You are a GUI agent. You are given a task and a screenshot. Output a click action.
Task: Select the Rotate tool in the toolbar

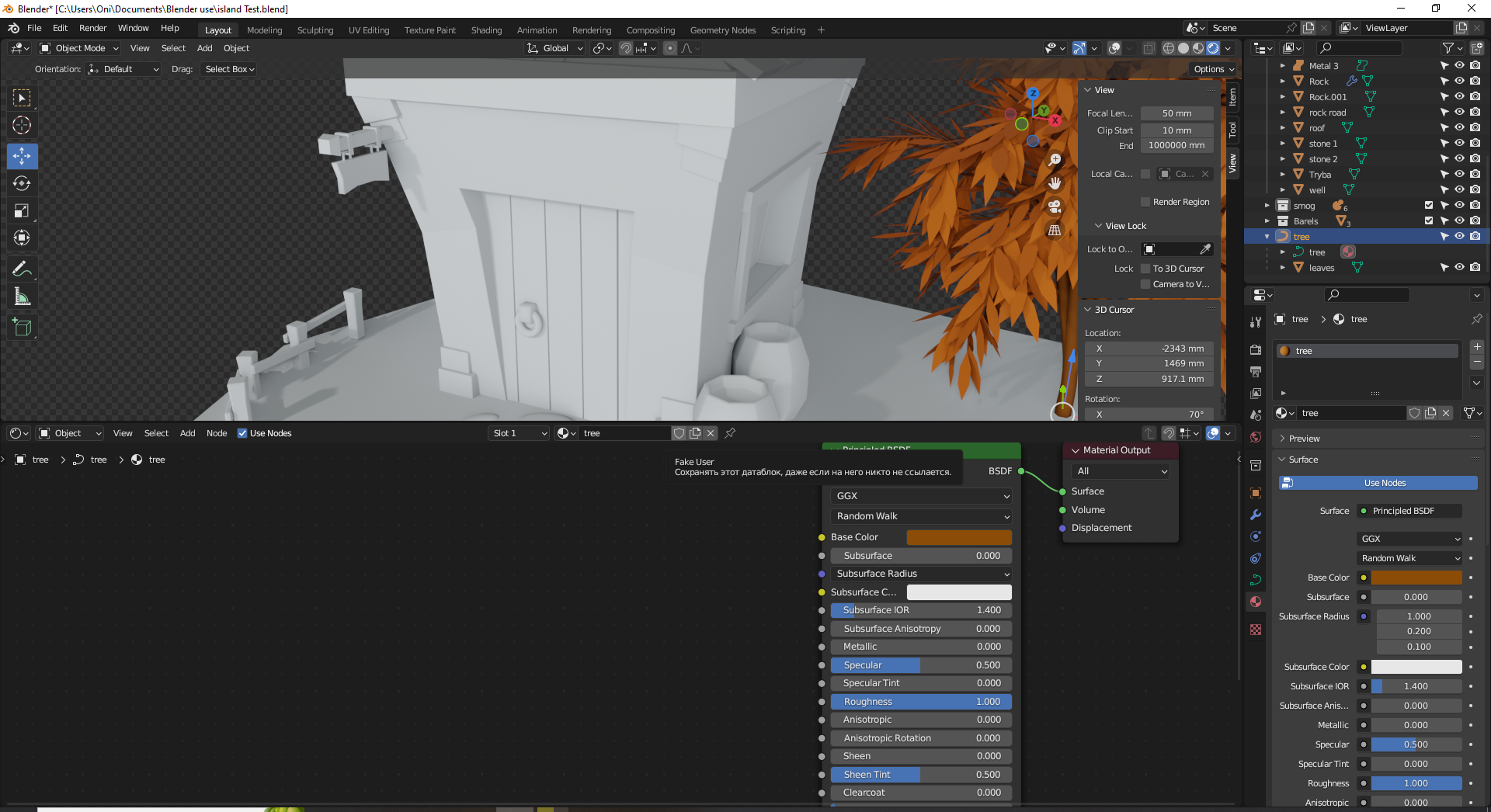(x=22, y=183)
